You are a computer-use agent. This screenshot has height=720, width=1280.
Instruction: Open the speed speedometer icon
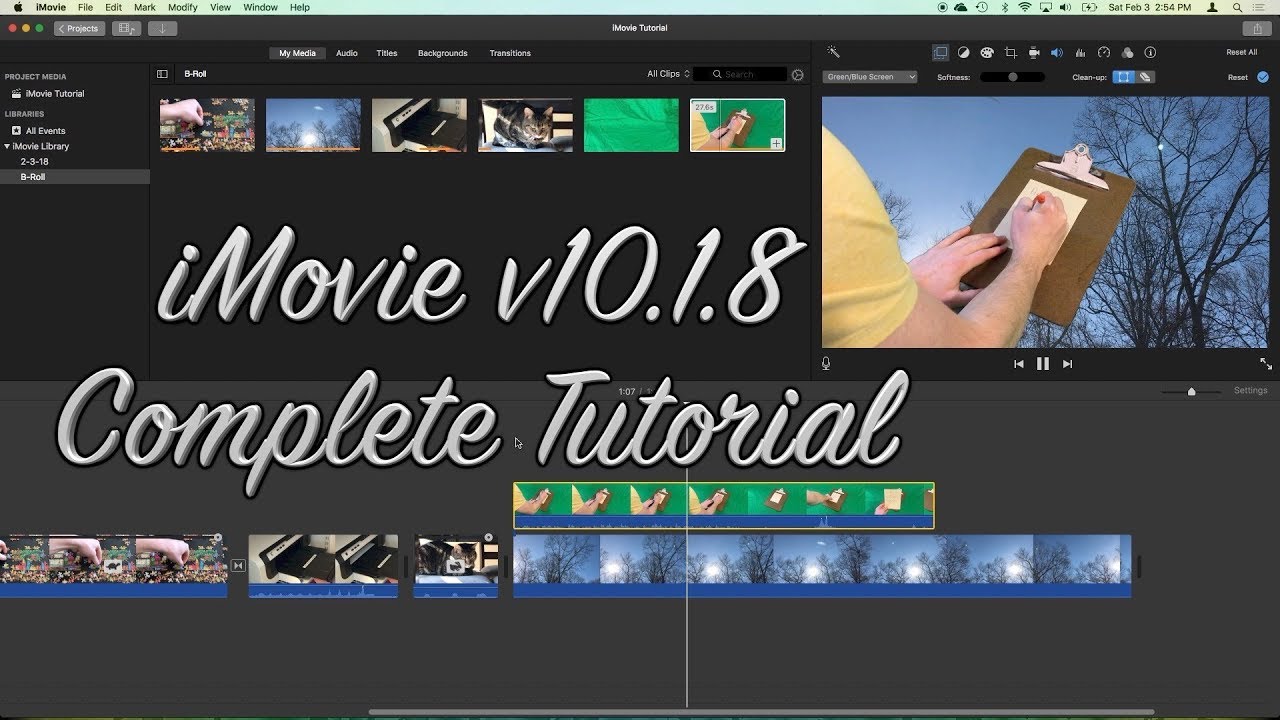pyautogui.click(x=1104, y=53)
